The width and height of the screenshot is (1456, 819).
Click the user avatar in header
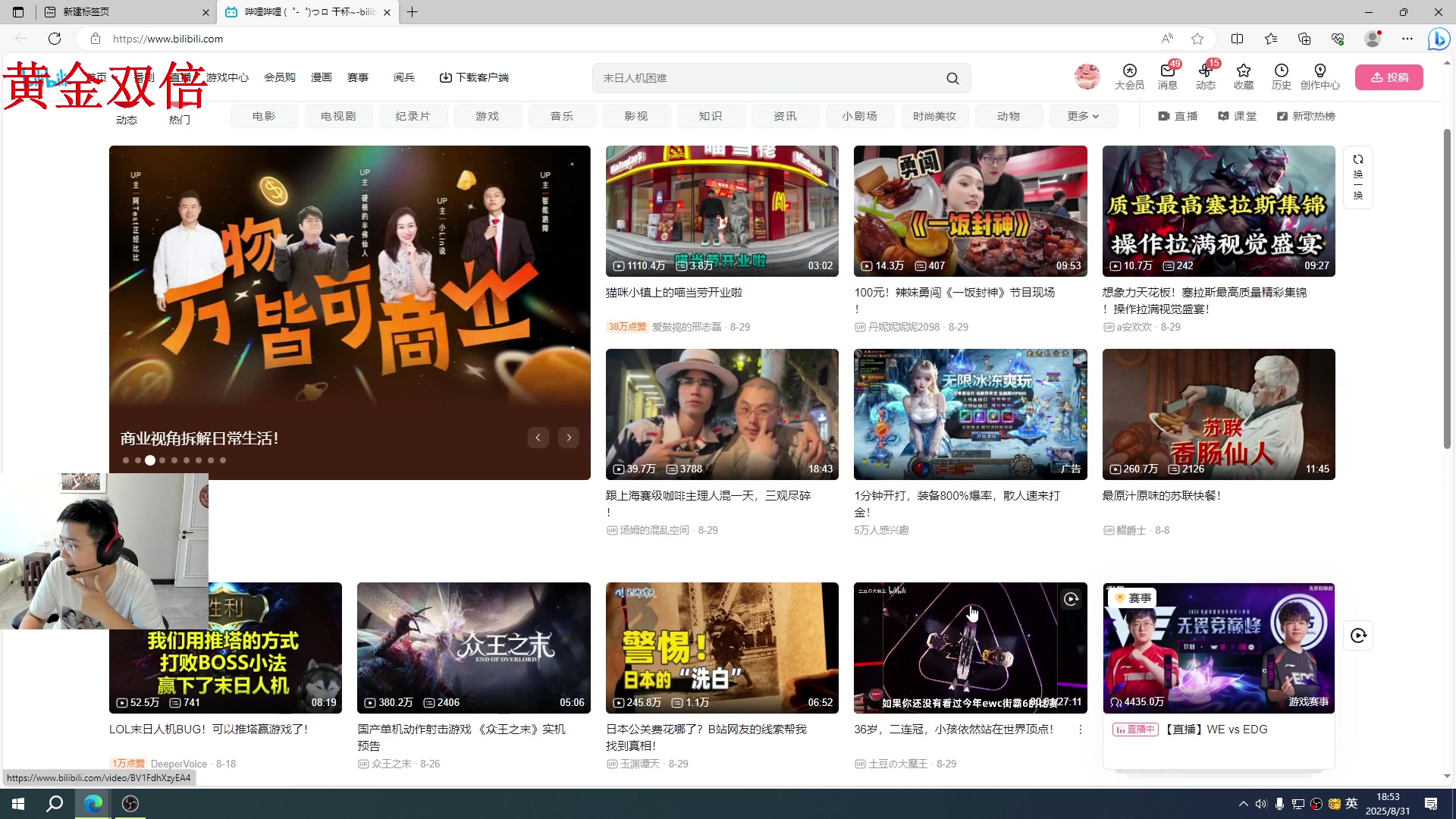click(1087, 77)
